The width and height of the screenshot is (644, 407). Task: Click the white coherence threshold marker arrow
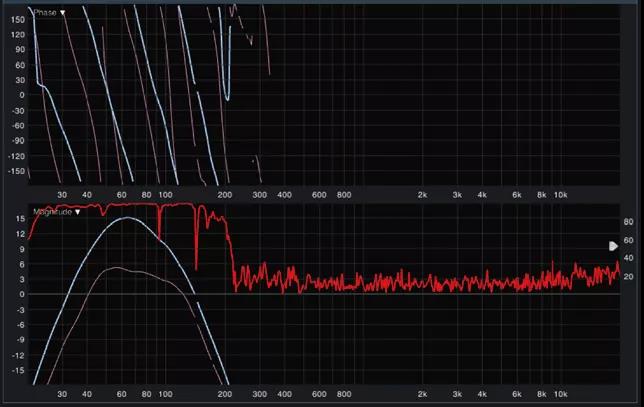pyautogui.click(x=613, y=246)
